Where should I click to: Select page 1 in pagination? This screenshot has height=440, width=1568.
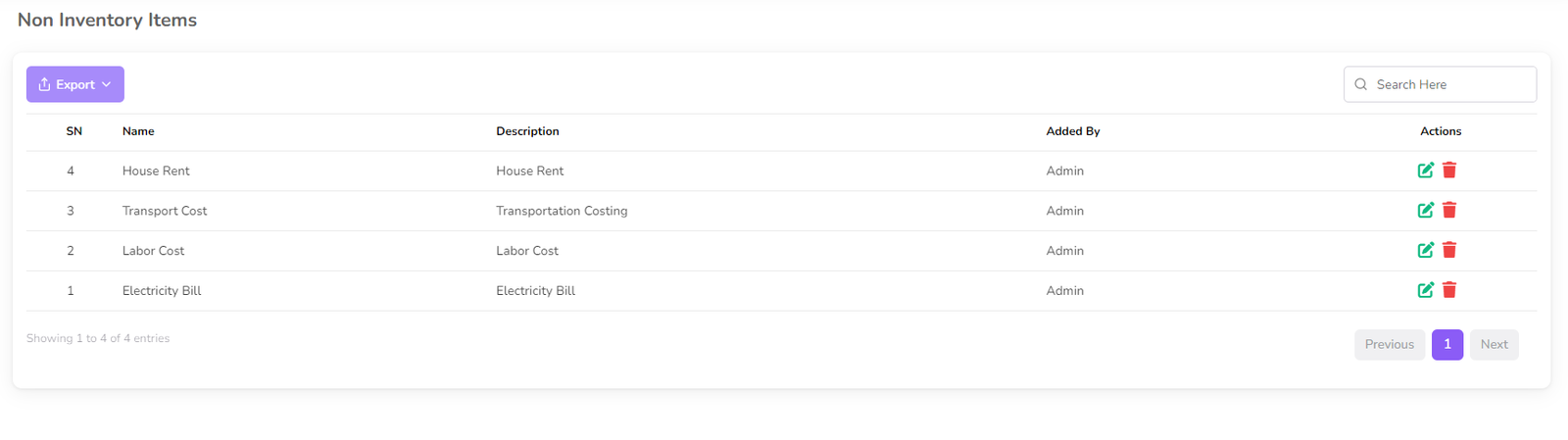coord(1446,344)
